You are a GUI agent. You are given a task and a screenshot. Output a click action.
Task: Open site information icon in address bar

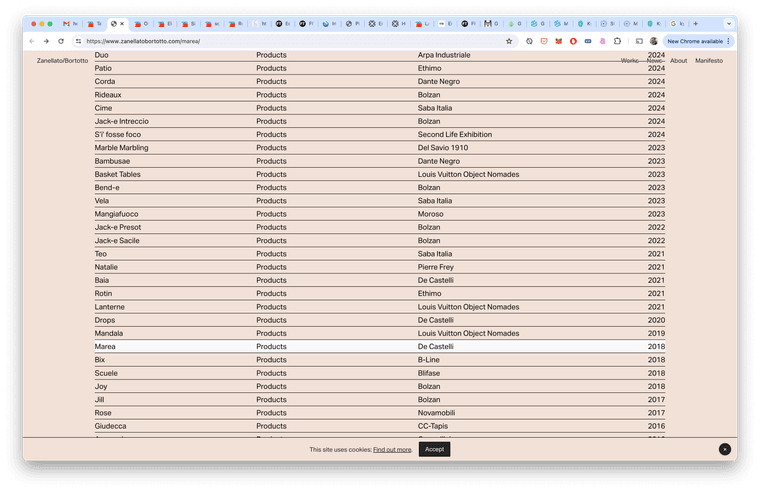pyautogui.click(x=78, y=41)
